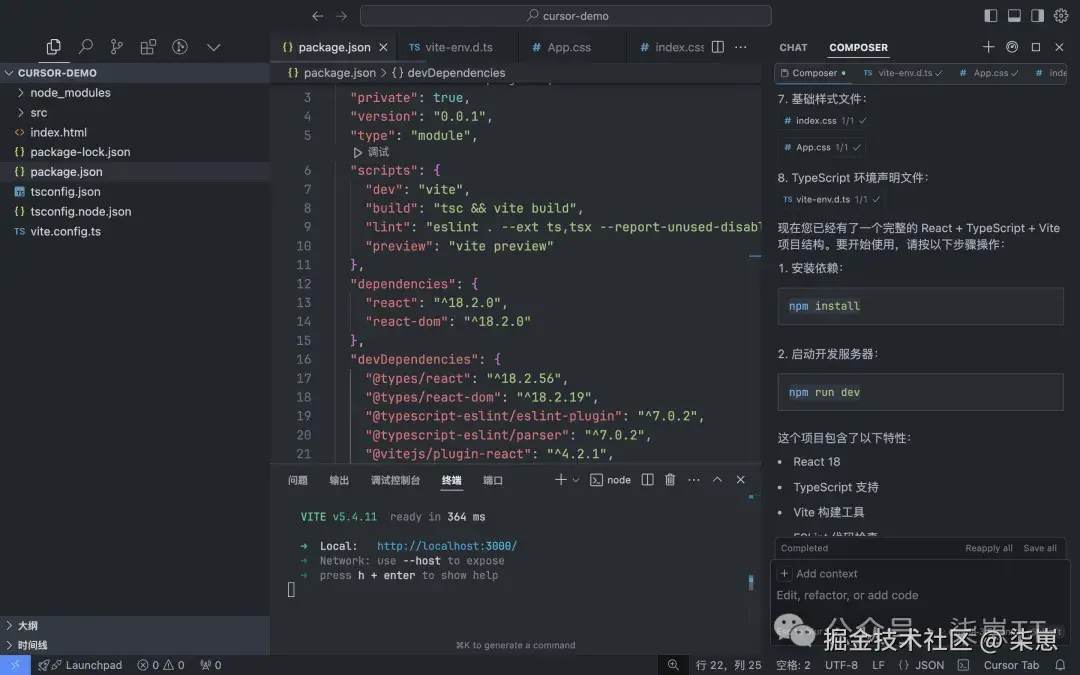
Task: Toggle the bottom panel layout icon
Action: coord(1014,16)
